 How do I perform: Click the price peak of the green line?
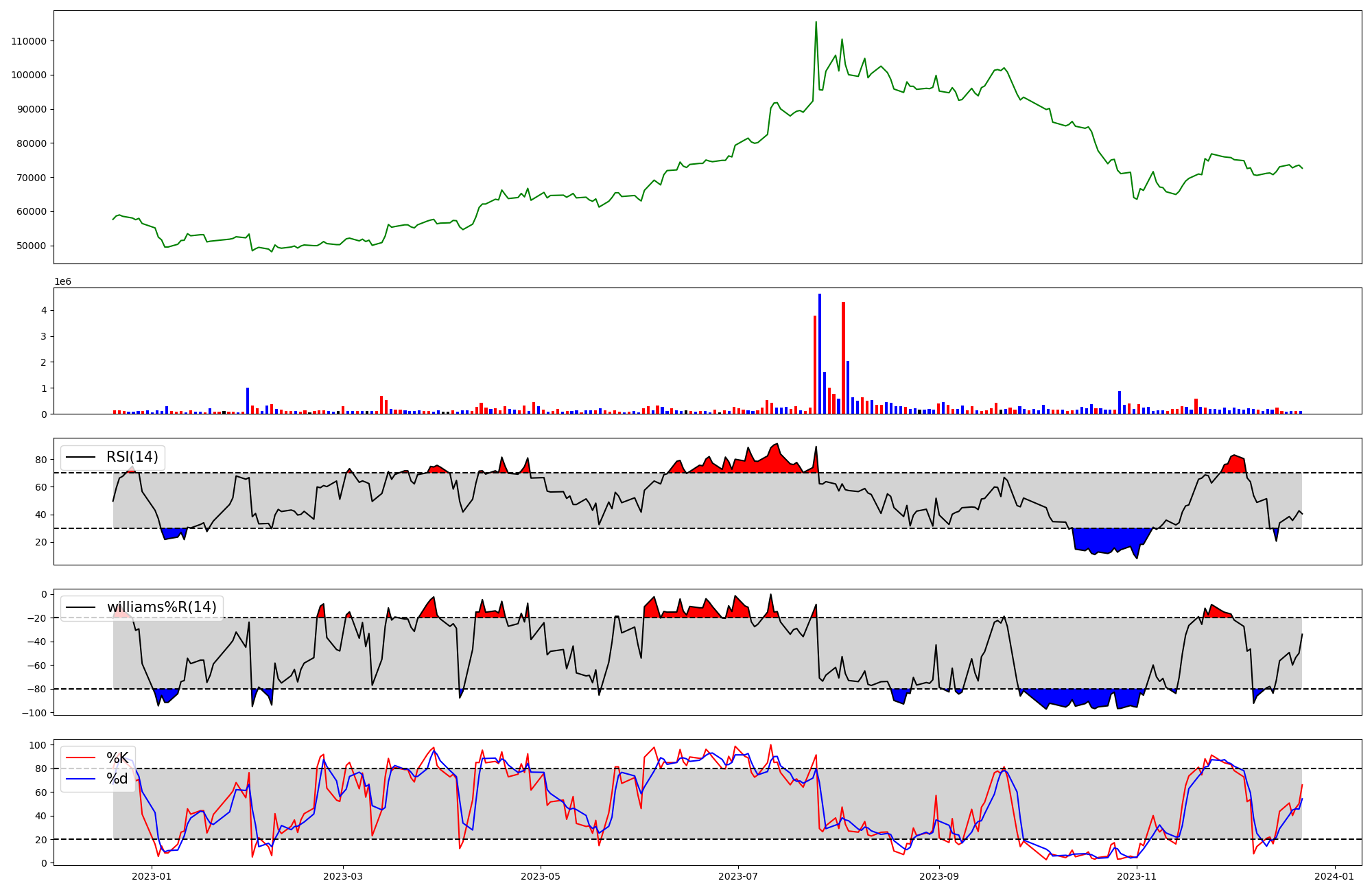click(816, 23)
